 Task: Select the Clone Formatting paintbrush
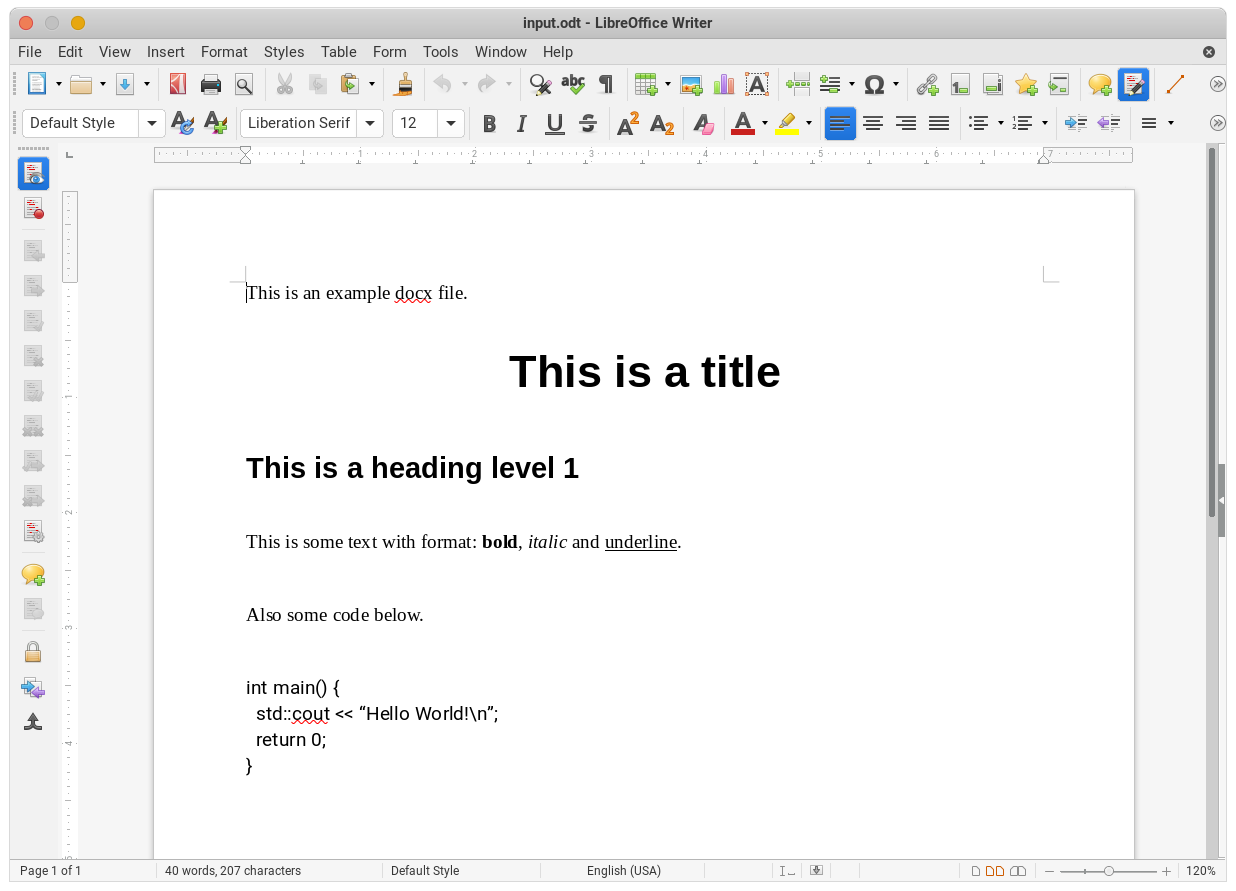[x=404, y=84]
